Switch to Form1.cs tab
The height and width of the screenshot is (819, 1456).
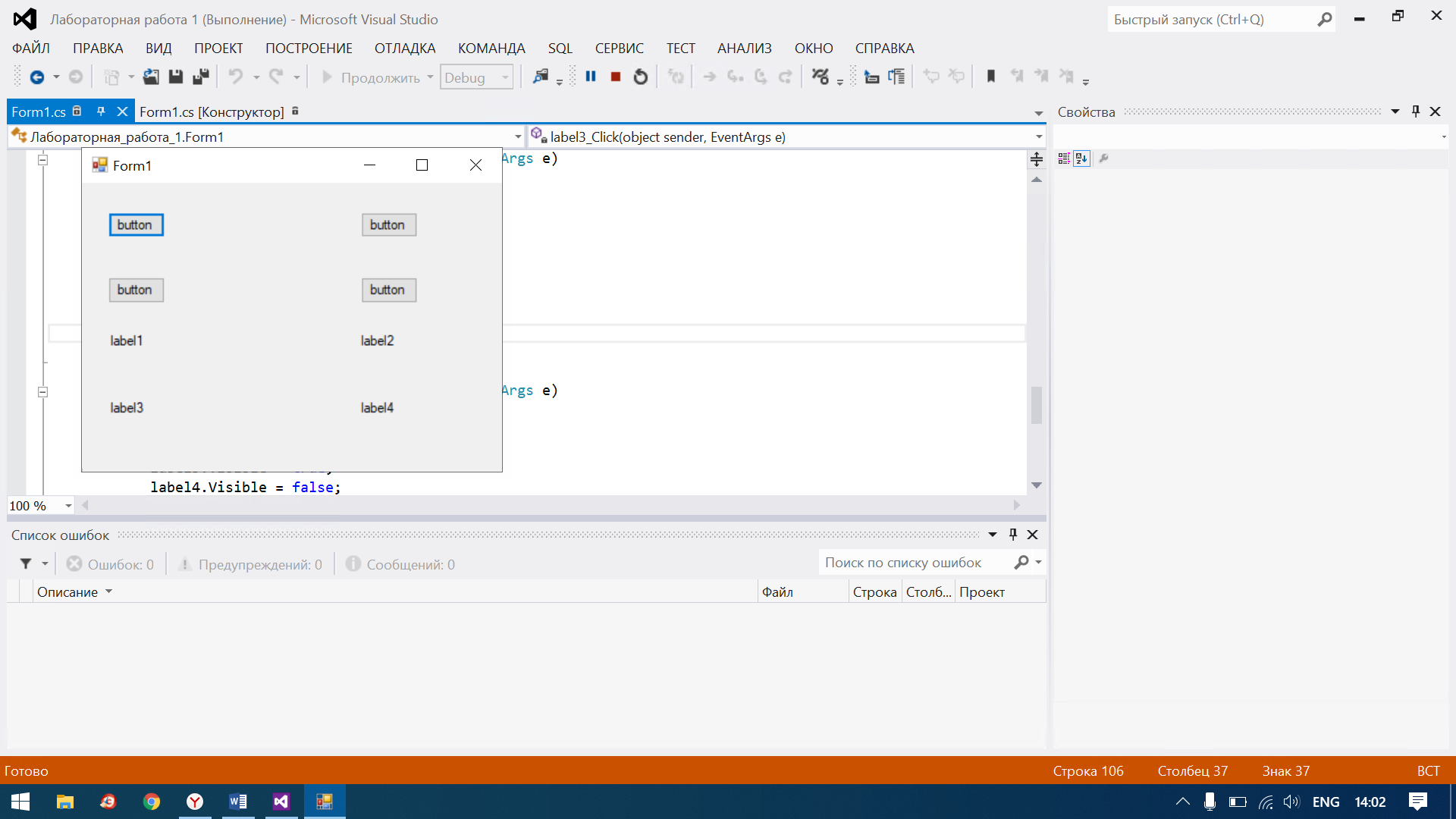38,111
